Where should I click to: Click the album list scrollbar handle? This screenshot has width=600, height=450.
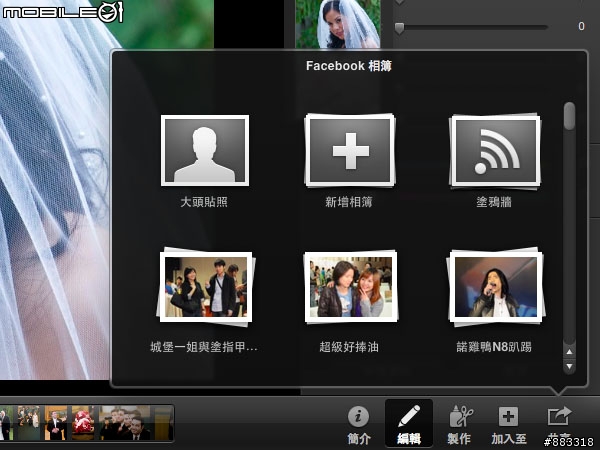pos(569,116)
